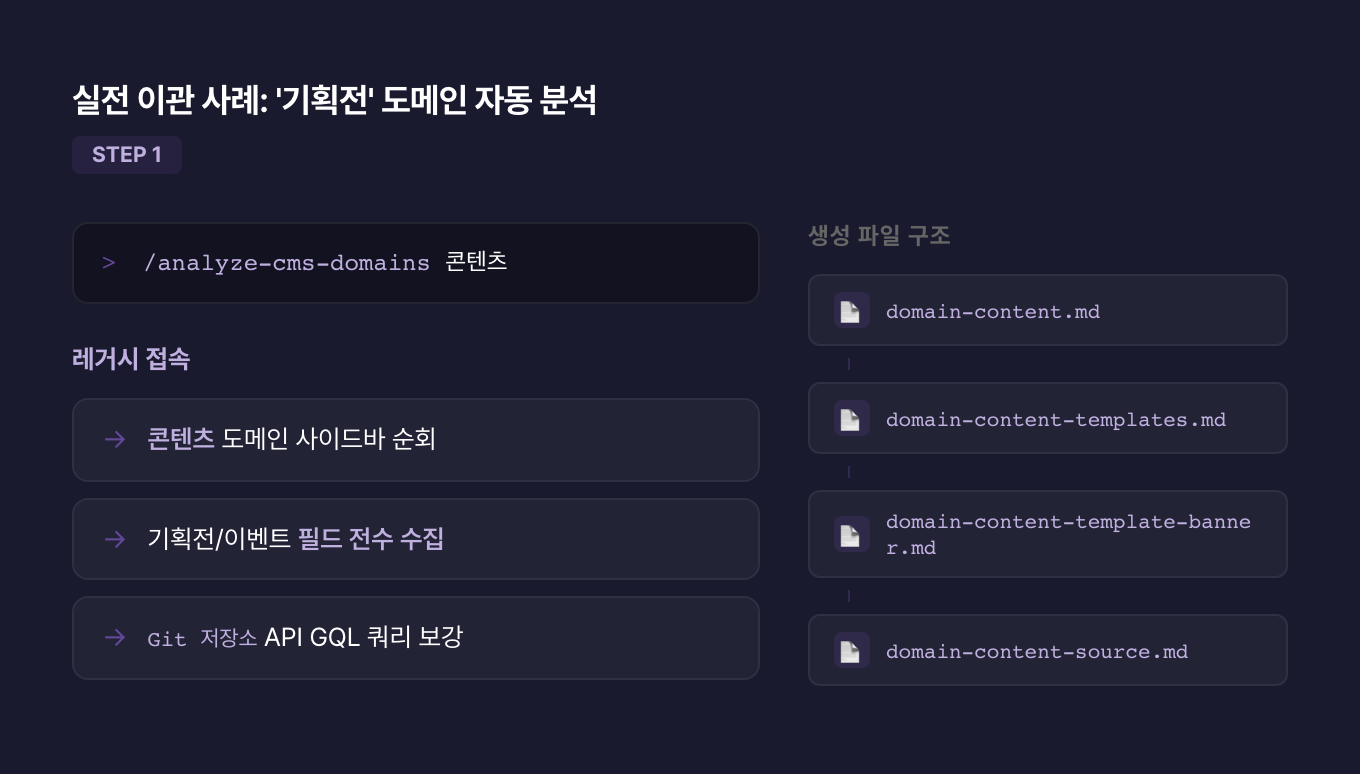The height and width of the screenshot is (774, 1360).
Task: Select domain-content-template-banner.md file name
Action: (x=1068, y=535)
